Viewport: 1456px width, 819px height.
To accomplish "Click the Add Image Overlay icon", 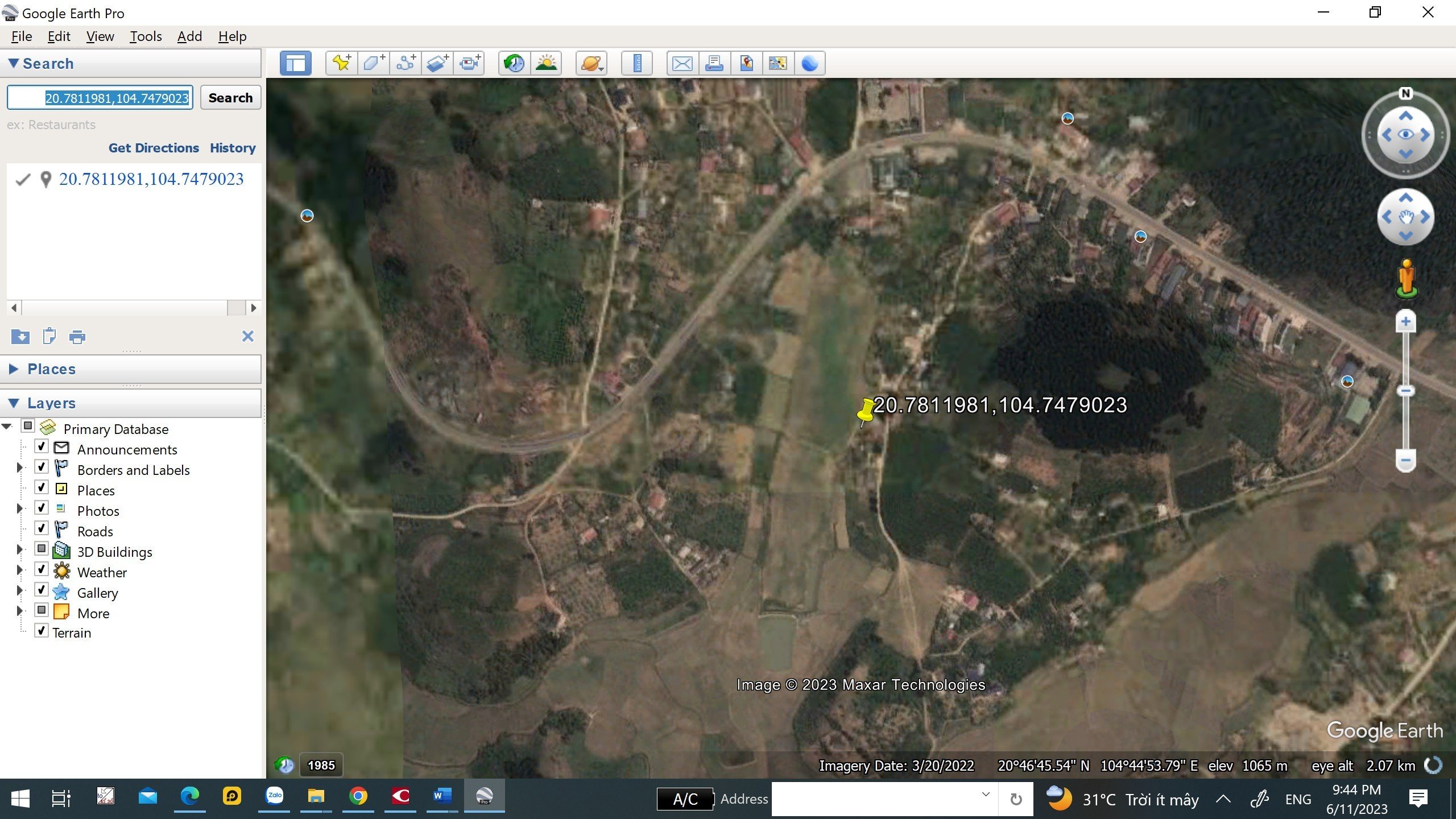I will 437,63.
